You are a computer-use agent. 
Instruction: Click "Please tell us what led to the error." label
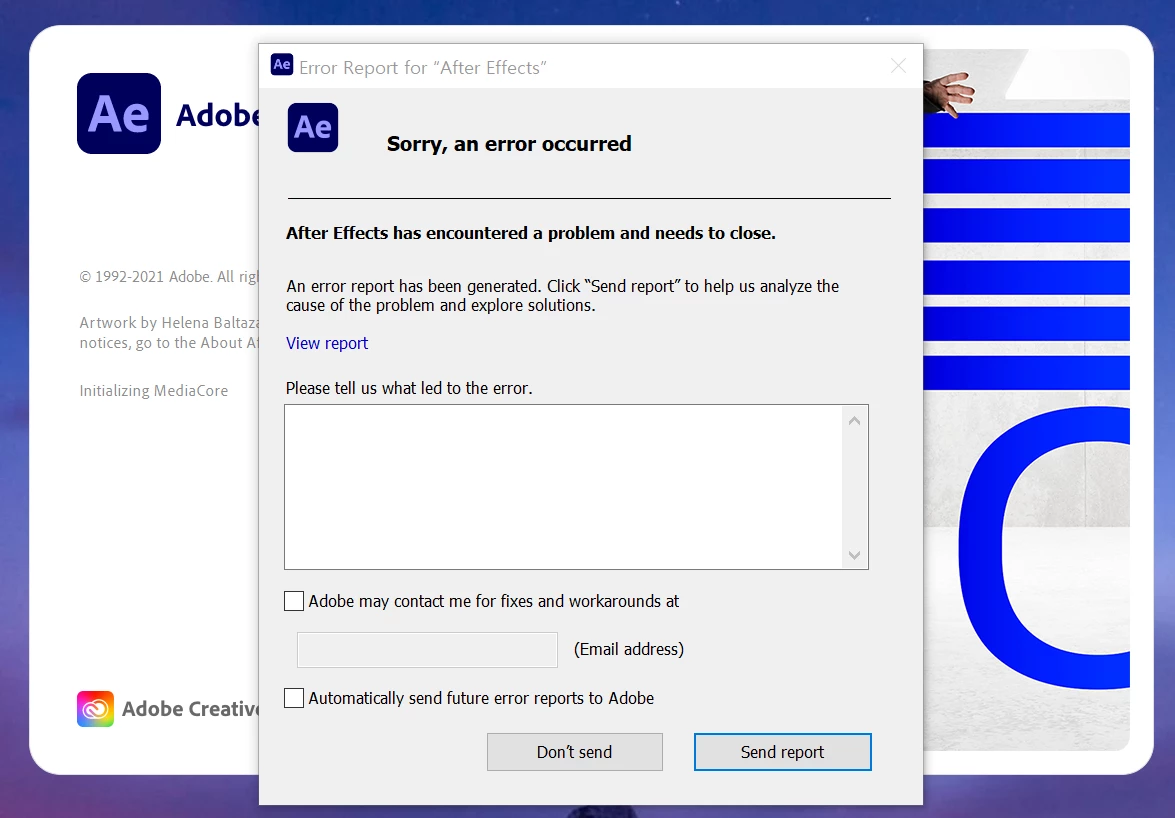(x=409, y=388)
